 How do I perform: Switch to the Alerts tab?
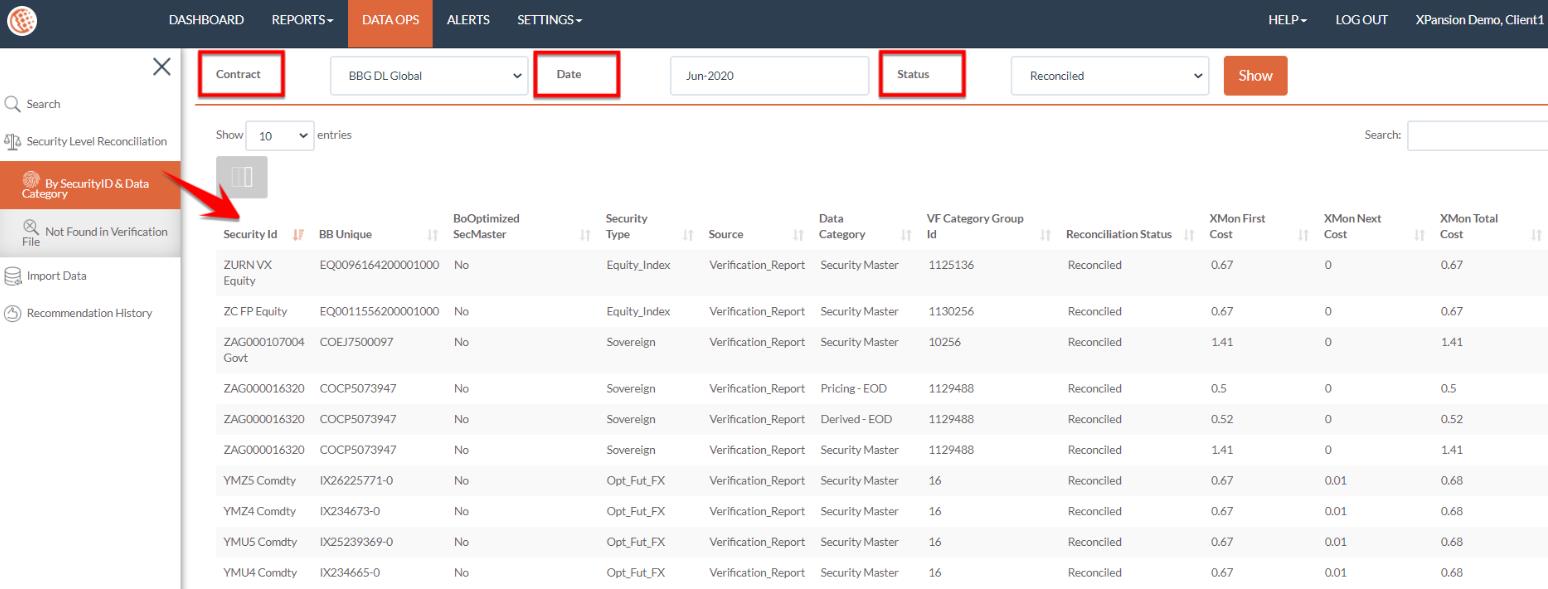pos(468,20)
